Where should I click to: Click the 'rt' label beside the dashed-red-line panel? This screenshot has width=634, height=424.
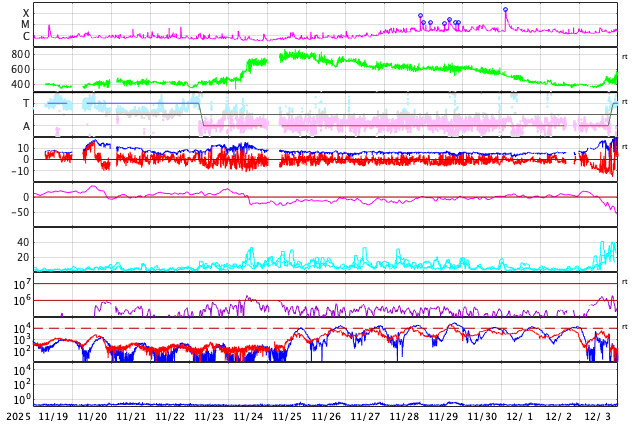pyautogui.click(x=624, y=327)
